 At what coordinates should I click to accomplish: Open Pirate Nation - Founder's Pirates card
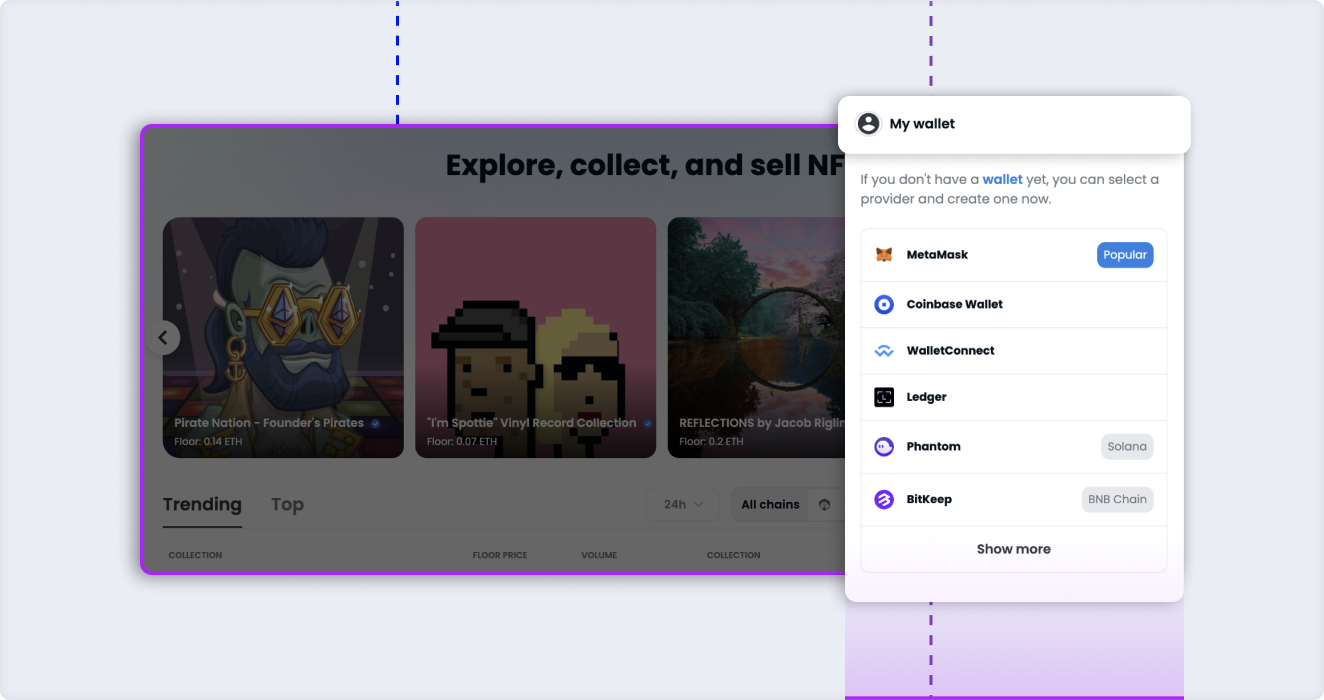pyautogui.click(x=283, y=338)
